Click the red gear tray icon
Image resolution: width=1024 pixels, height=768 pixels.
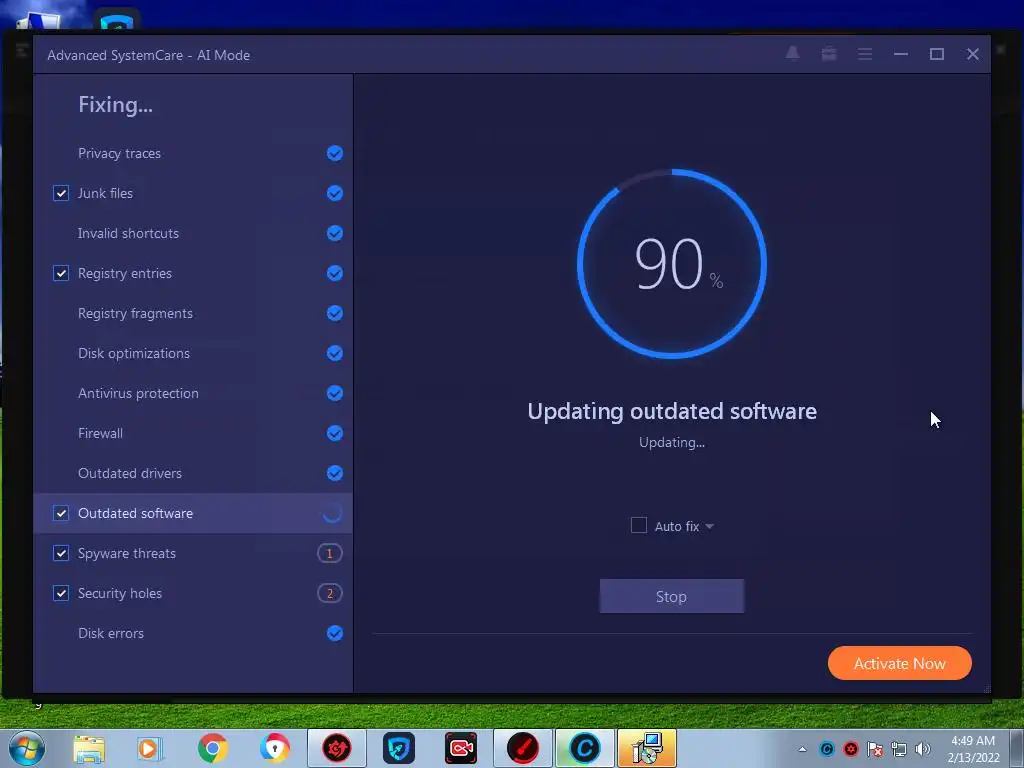[x=851, y=749]
